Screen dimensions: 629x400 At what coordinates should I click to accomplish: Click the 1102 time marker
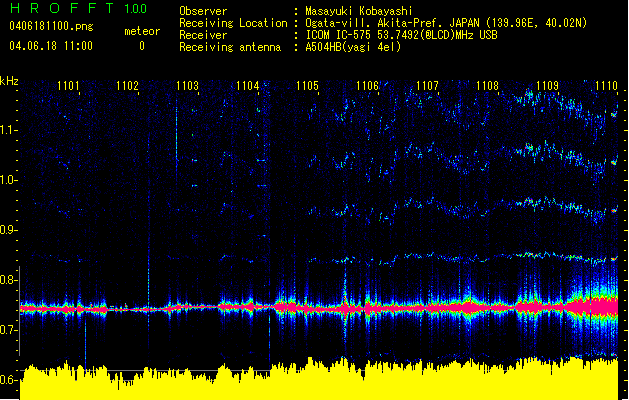128,86
